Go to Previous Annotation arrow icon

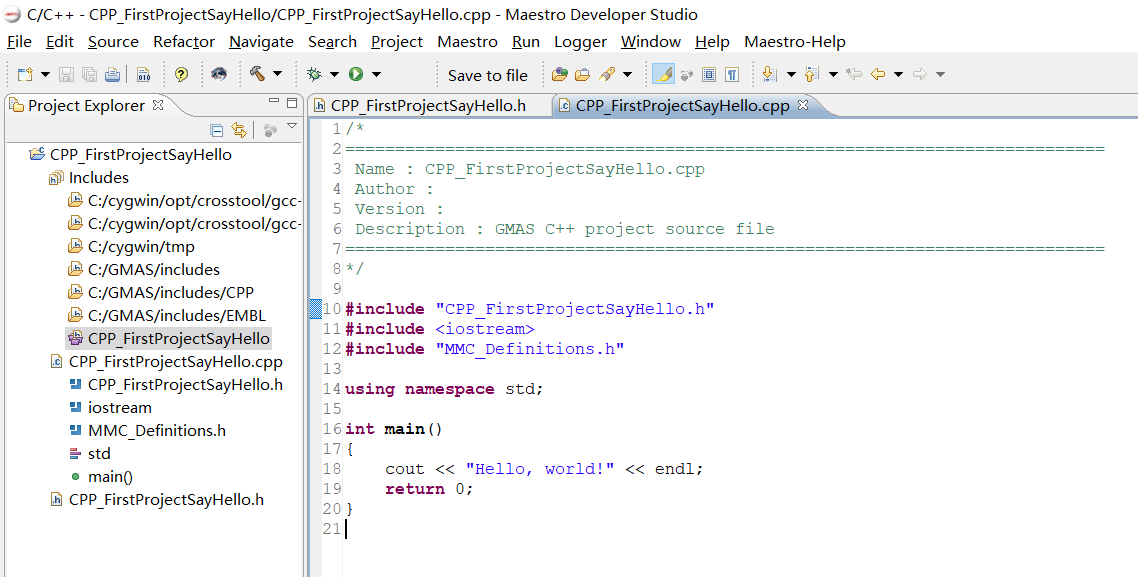pyautogui.click(x=812, y=74)
